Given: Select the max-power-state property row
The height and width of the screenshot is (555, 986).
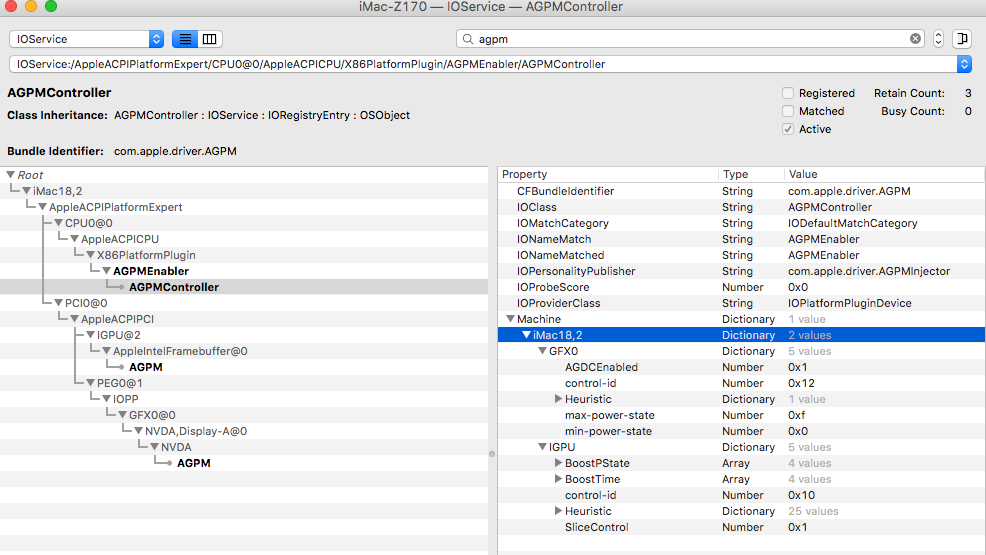Looking at the screenshot, I should click(741, 415).
